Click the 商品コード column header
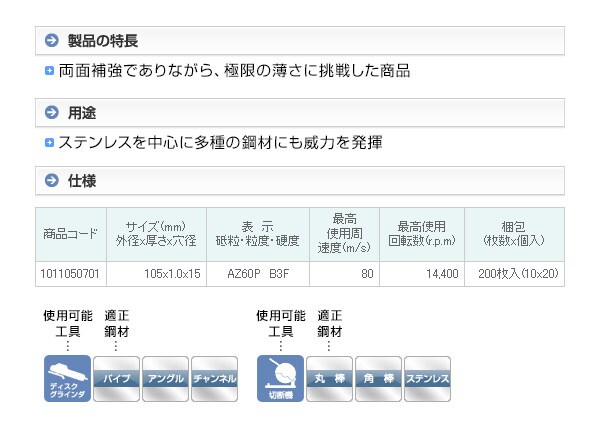The image size is (600, 422). point(70,234)
